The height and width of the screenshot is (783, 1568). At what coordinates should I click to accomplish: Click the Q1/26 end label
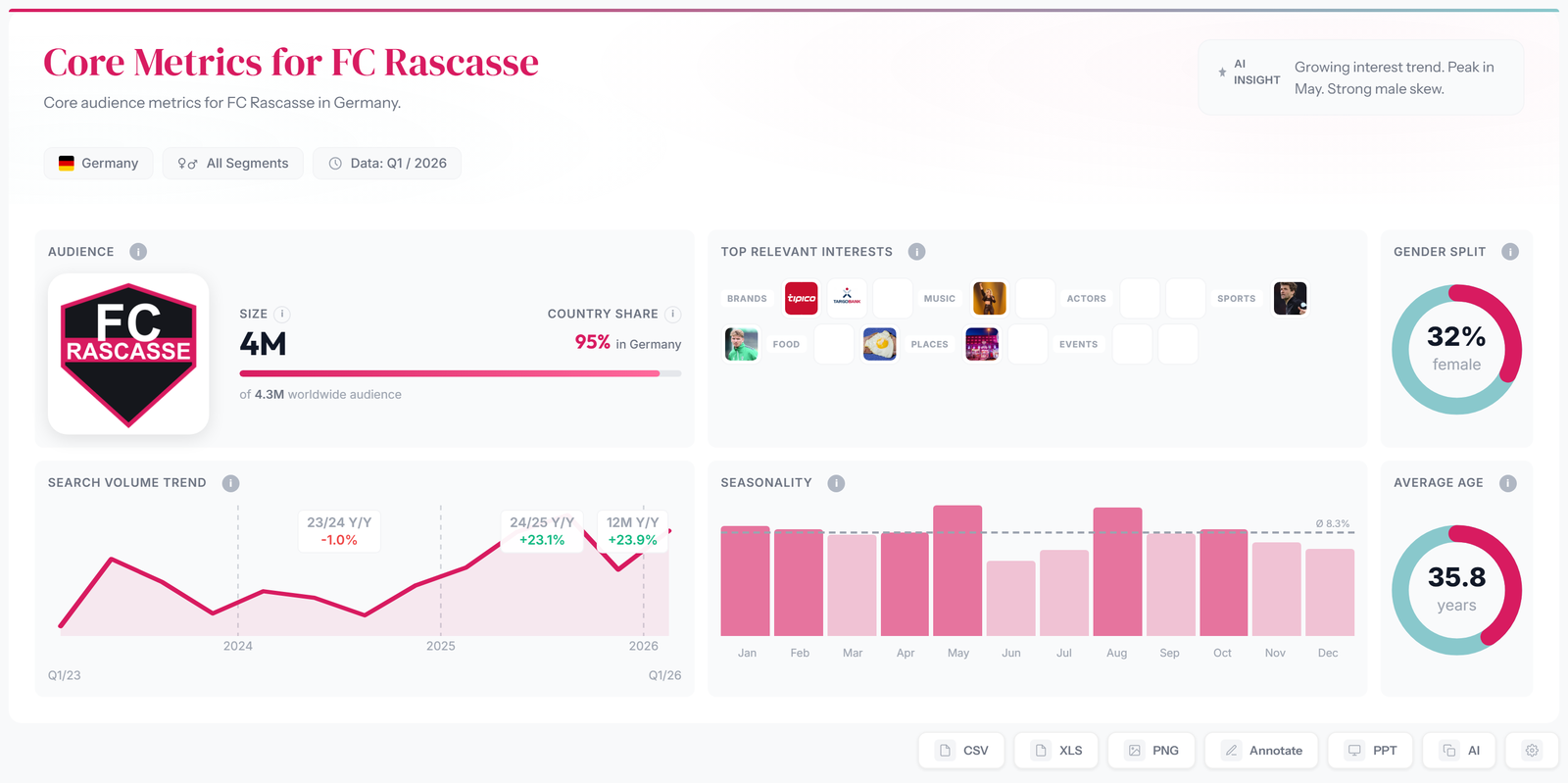click(664, 676)
